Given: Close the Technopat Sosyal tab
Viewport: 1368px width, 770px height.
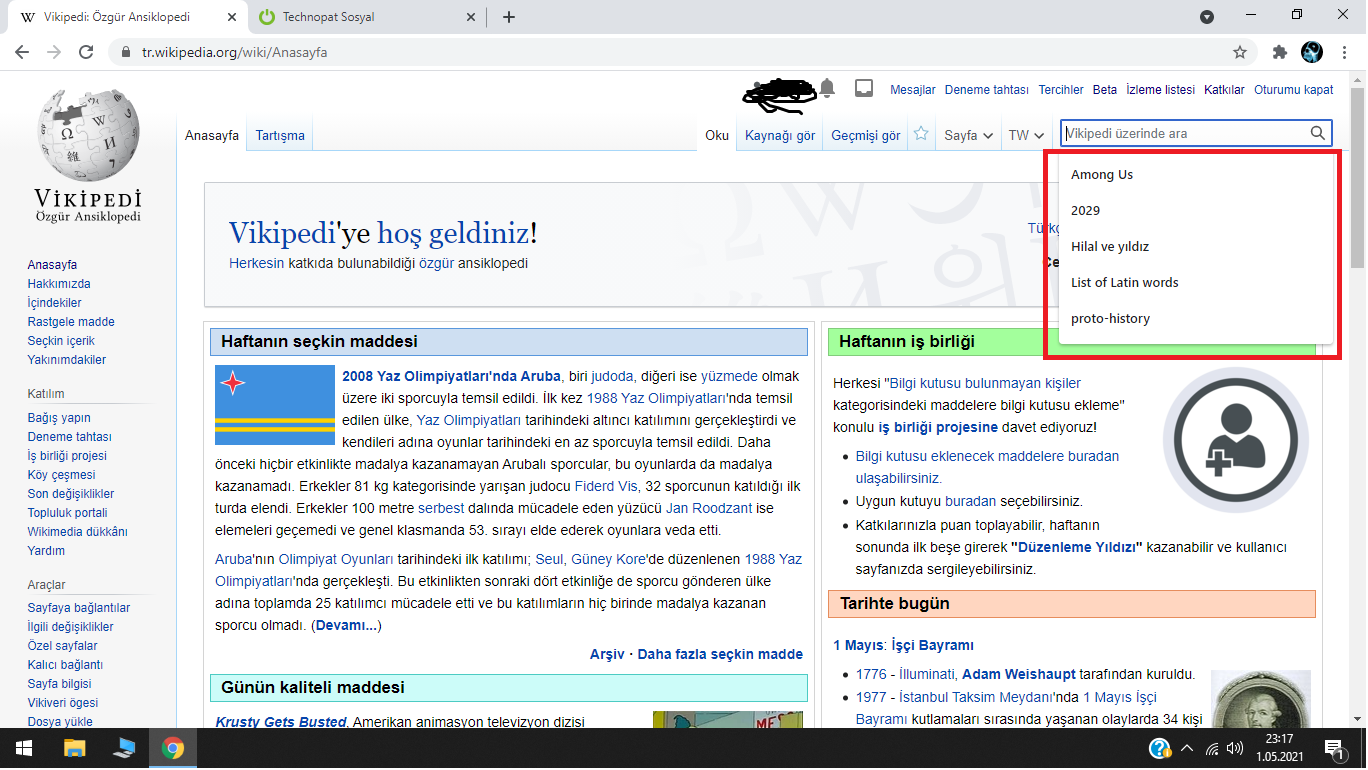Looking at the screenshot, I should point(471,17).
